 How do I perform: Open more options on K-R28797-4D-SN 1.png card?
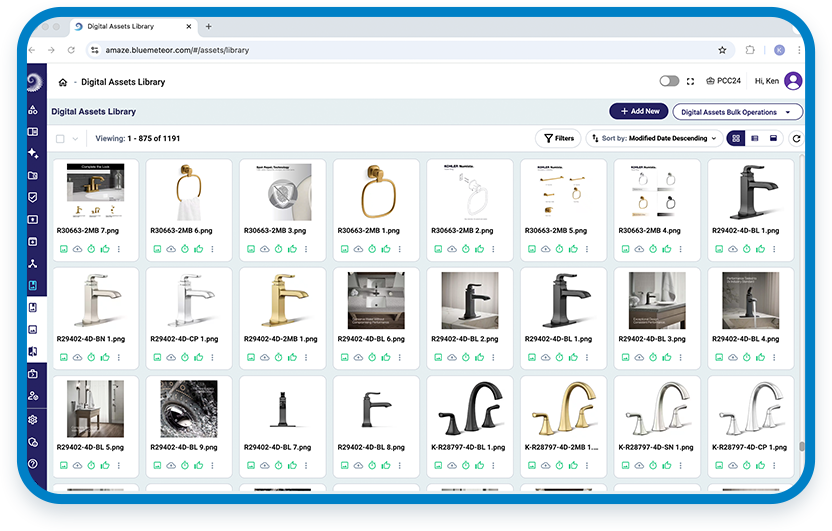click(681, 466)
